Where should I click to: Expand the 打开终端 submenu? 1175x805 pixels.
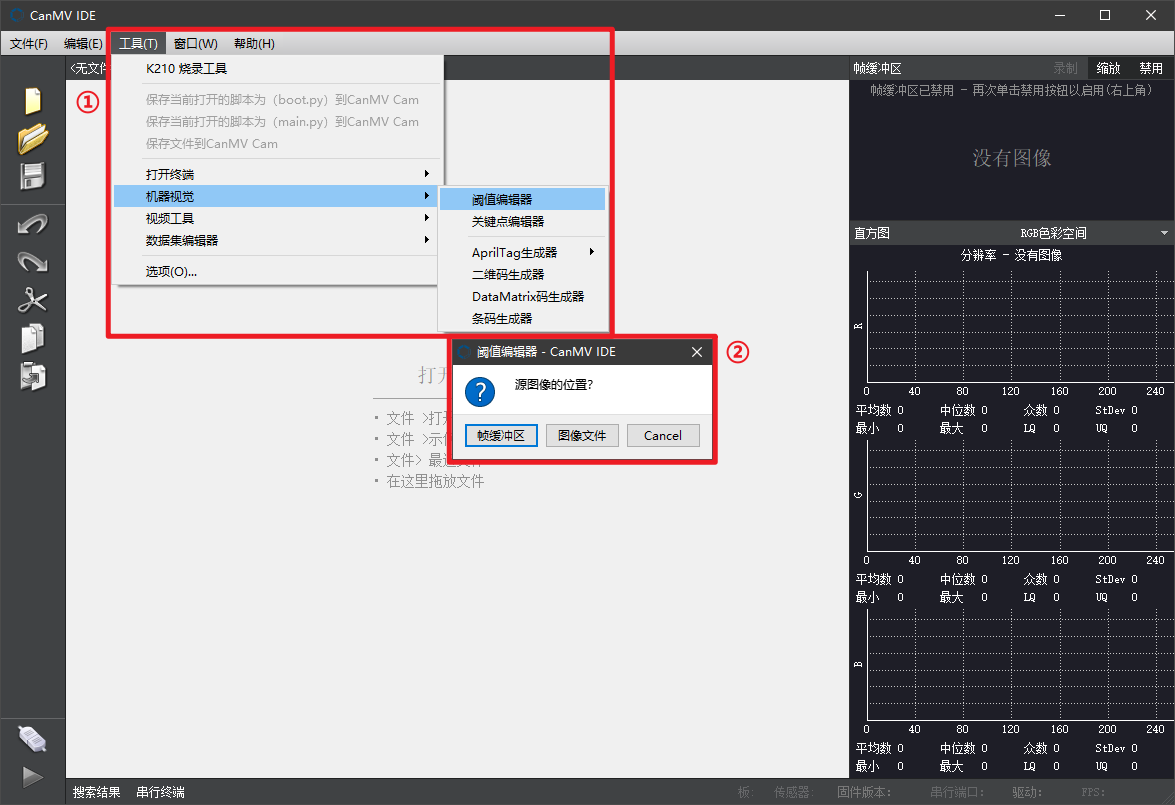click(x=277, y=174)
